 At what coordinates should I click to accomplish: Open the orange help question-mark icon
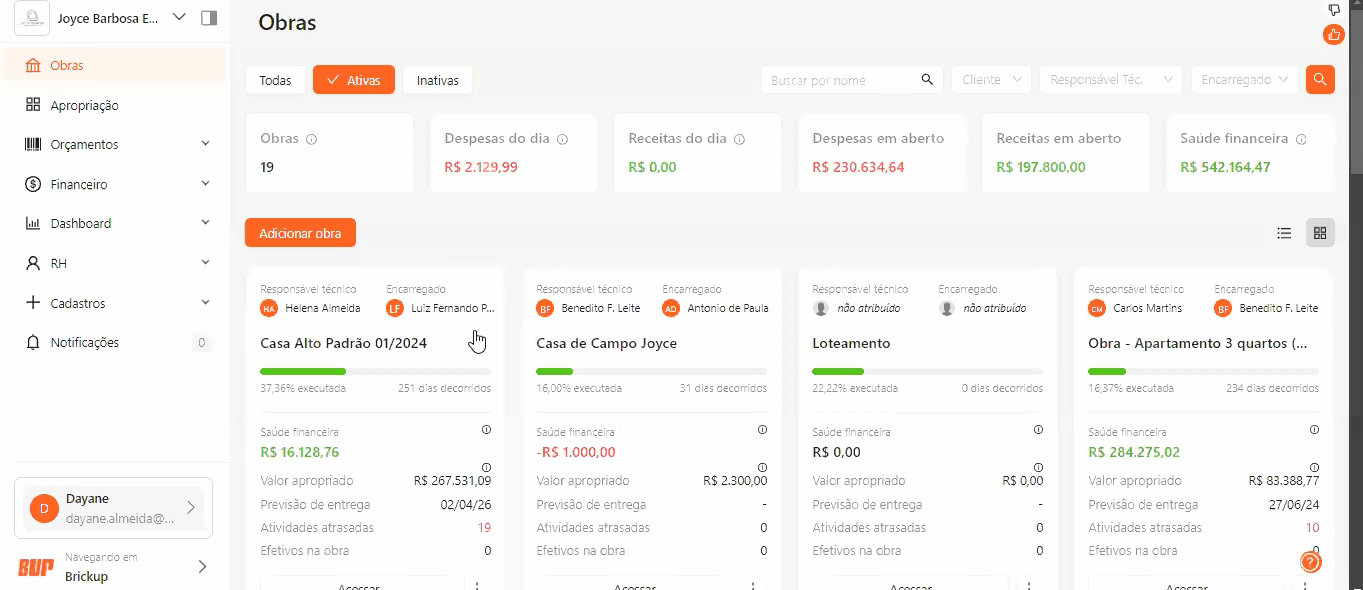1310,562
